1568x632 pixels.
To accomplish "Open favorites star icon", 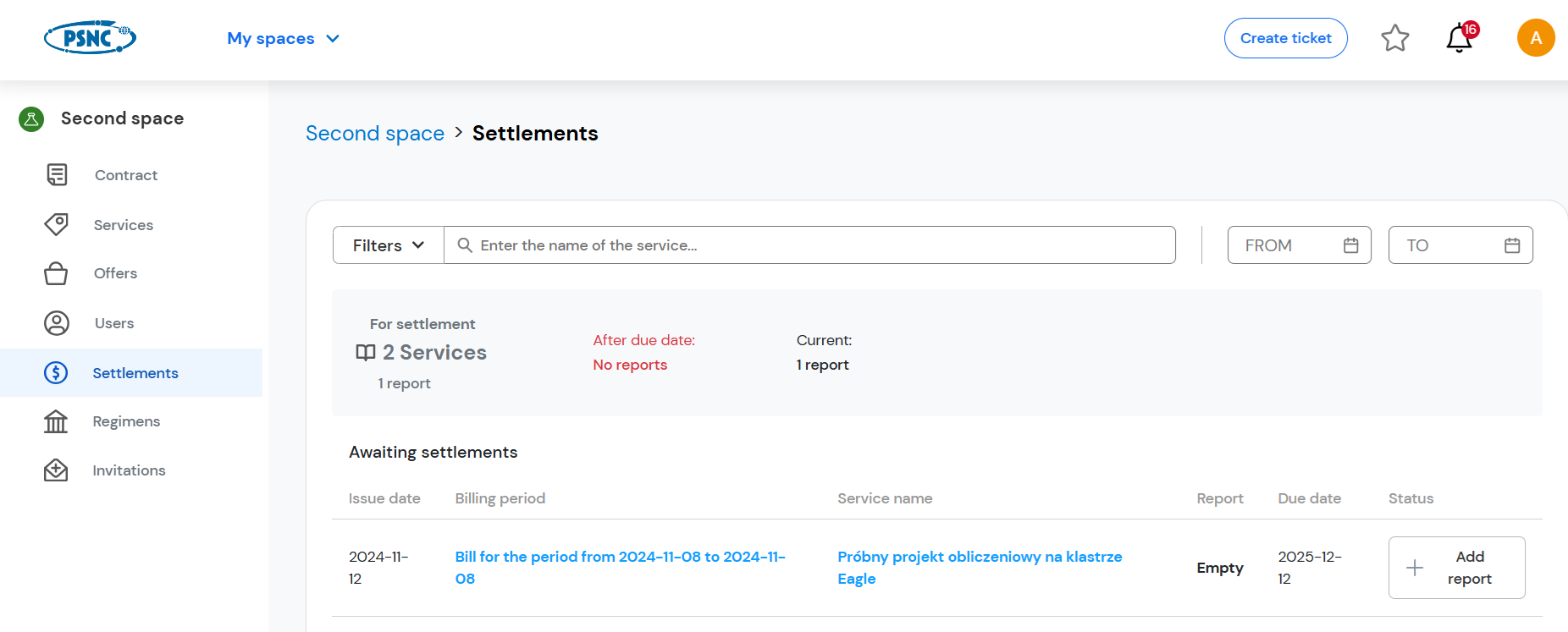I will 1394,38.
